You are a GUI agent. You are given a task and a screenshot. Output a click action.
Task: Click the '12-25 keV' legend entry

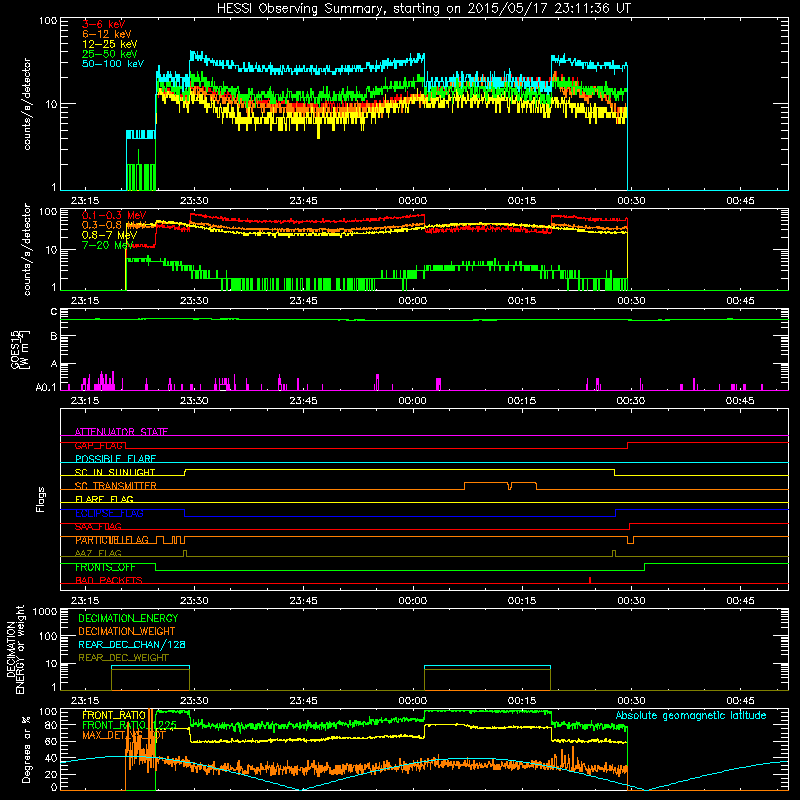(110, 44)
